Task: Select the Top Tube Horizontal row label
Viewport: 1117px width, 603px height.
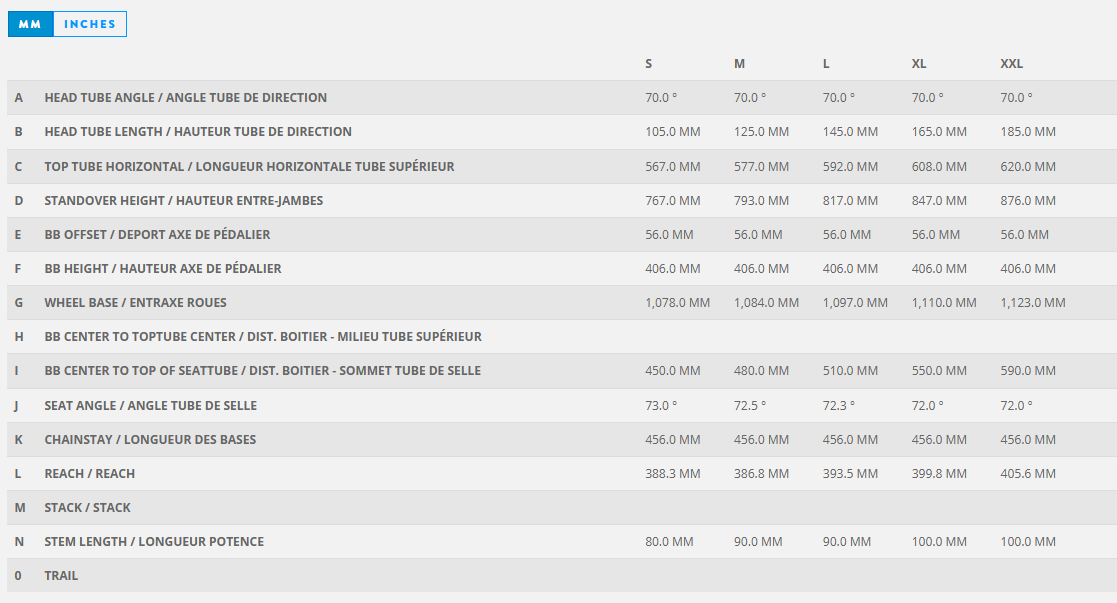Action: click(x=249, y=166)
